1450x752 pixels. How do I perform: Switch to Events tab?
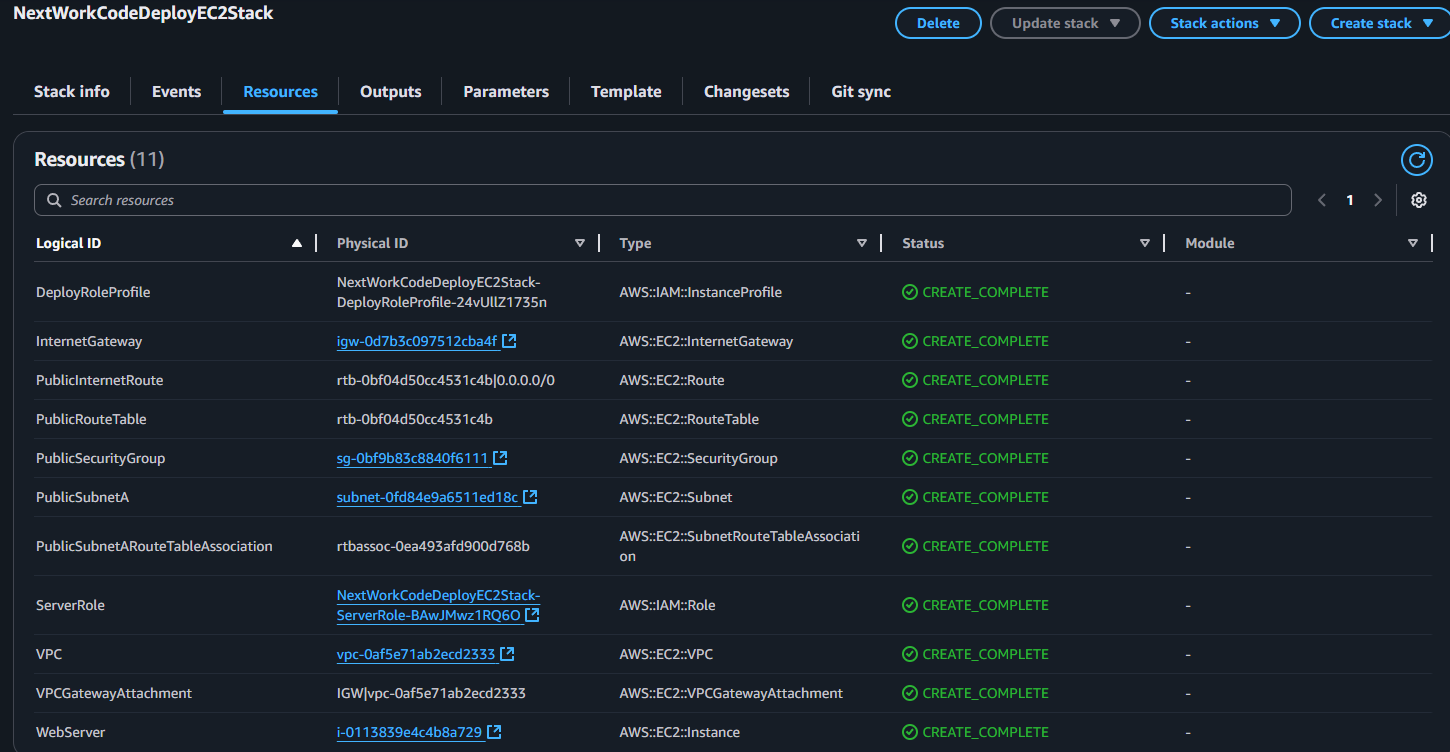(x=177, y=91)
